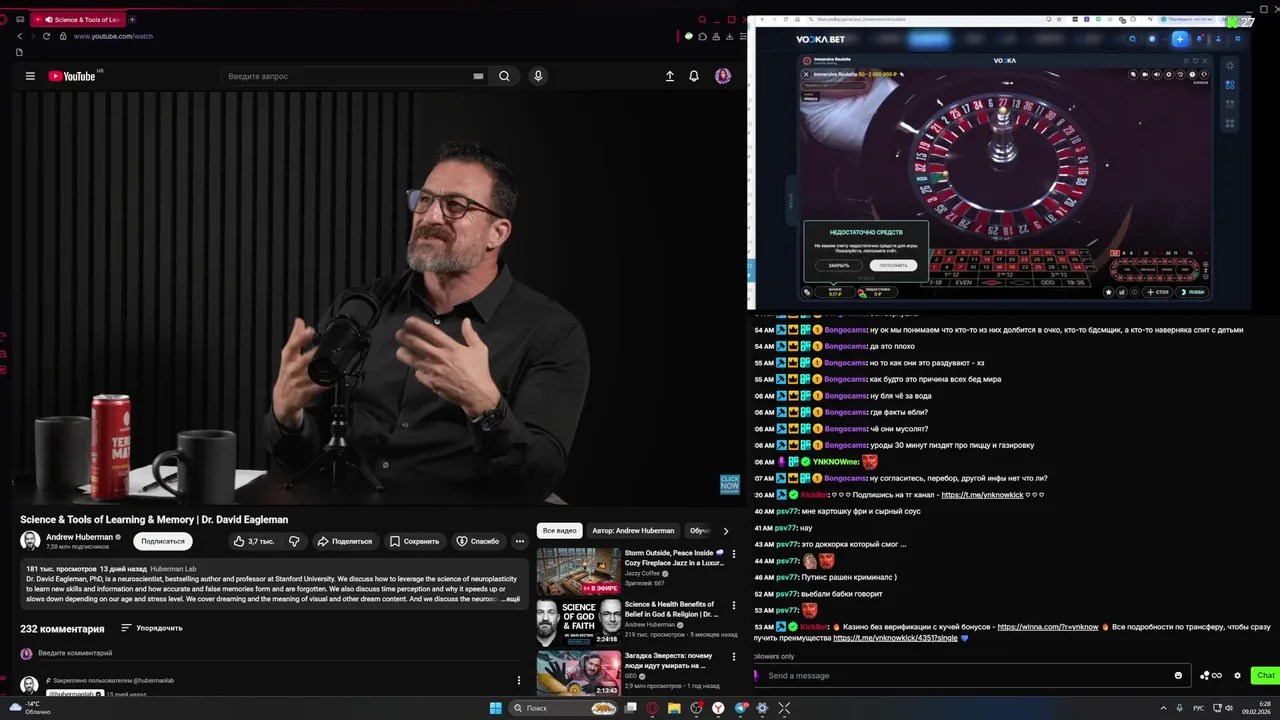
Task: Open roulette settings gear in the stream
Action: pos(1170,74)
